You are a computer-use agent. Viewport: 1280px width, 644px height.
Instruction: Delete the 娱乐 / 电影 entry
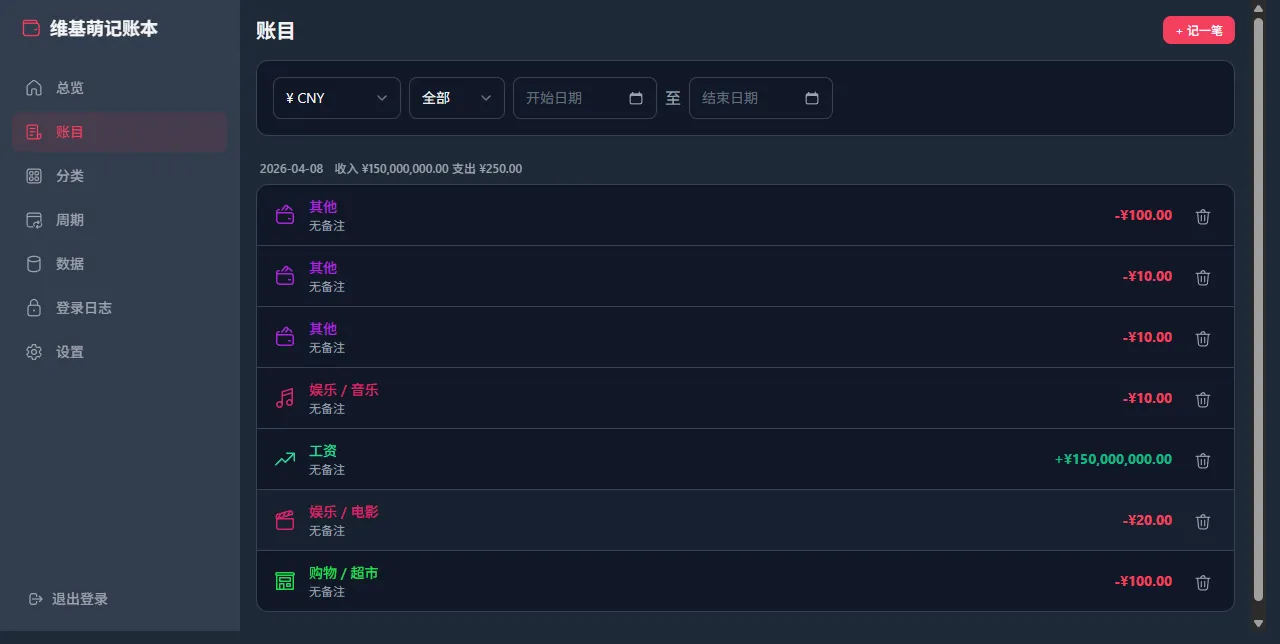1203,521
